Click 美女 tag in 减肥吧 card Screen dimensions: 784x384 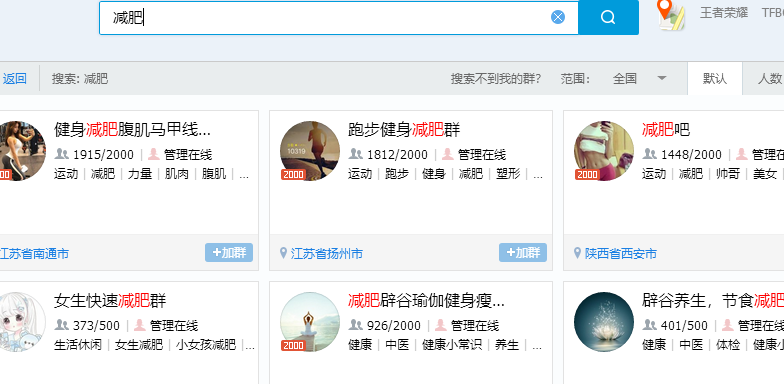pos(765,174)
